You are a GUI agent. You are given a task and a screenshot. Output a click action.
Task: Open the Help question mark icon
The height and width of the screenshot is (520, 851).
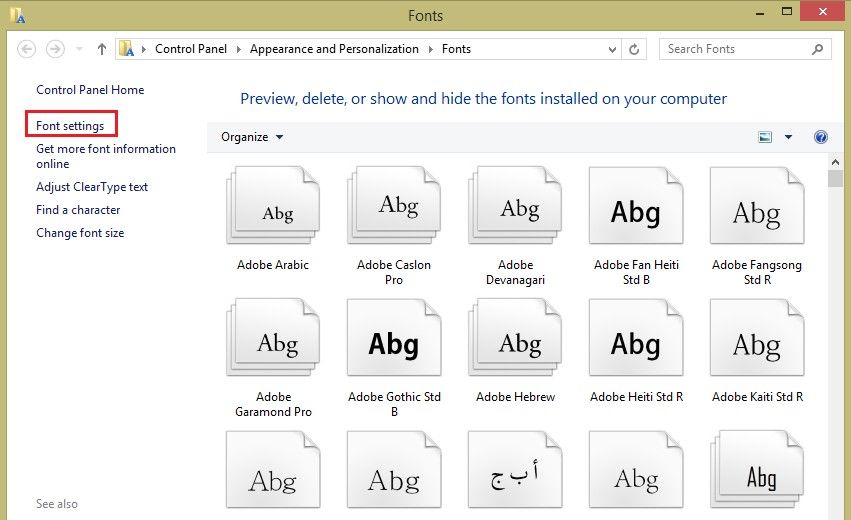coord(821,137)
